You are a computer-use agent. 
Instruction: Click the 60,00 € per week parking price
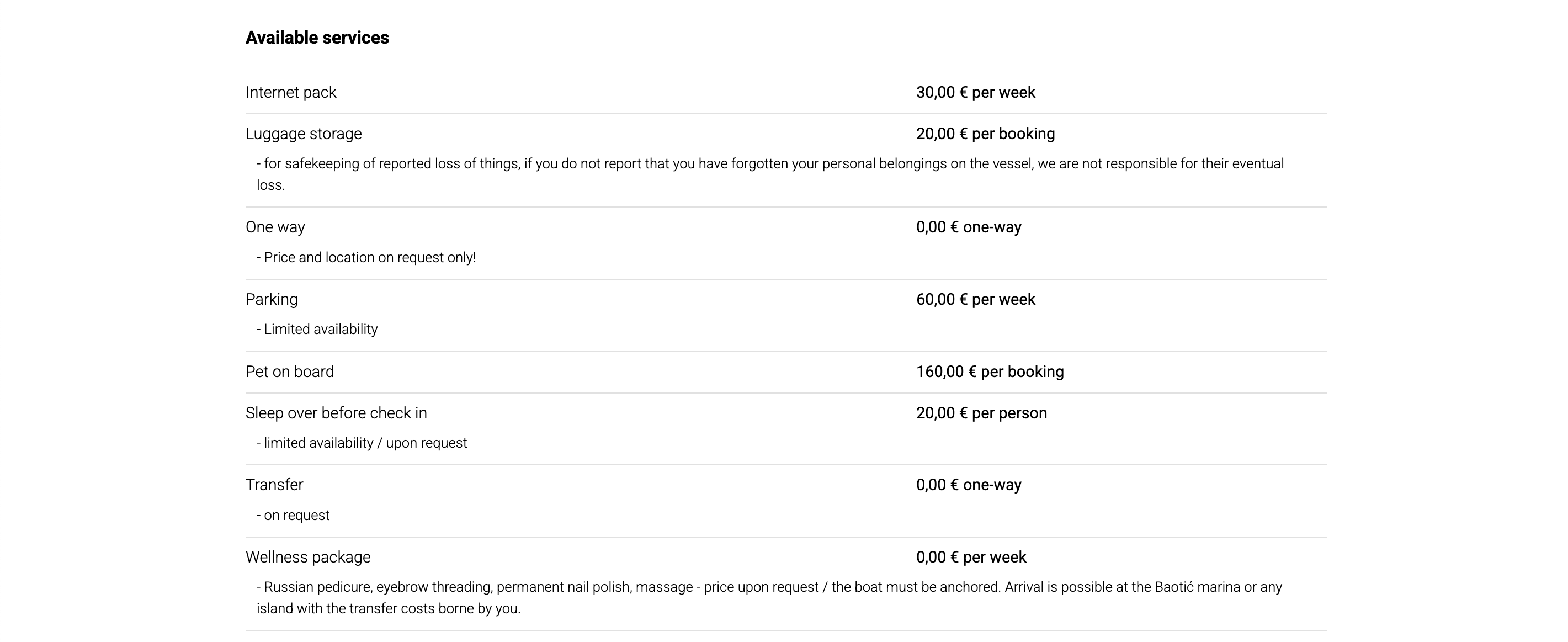click(975, 299)
